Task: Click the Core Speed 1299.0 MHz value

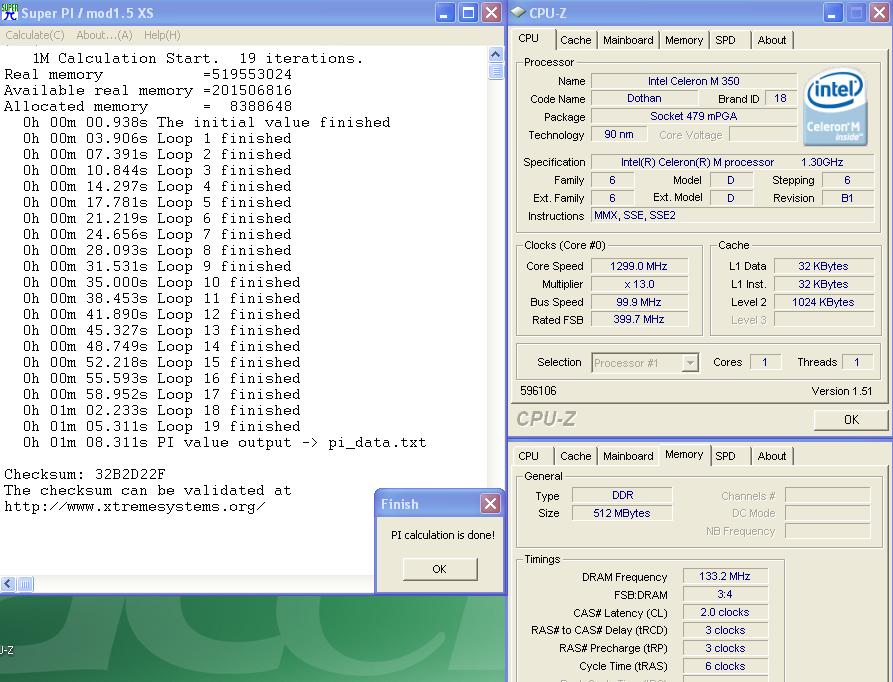Action: (639, 266)
